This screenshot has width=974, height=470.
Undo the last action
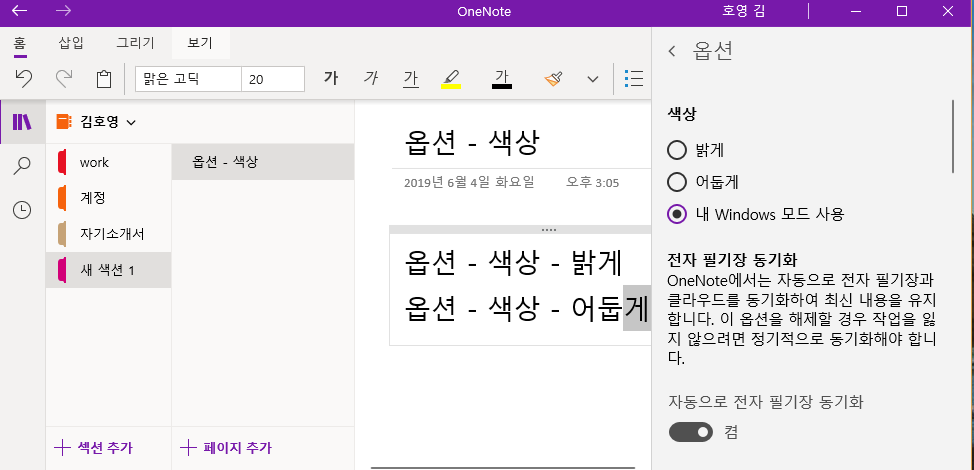pos(24,79)
